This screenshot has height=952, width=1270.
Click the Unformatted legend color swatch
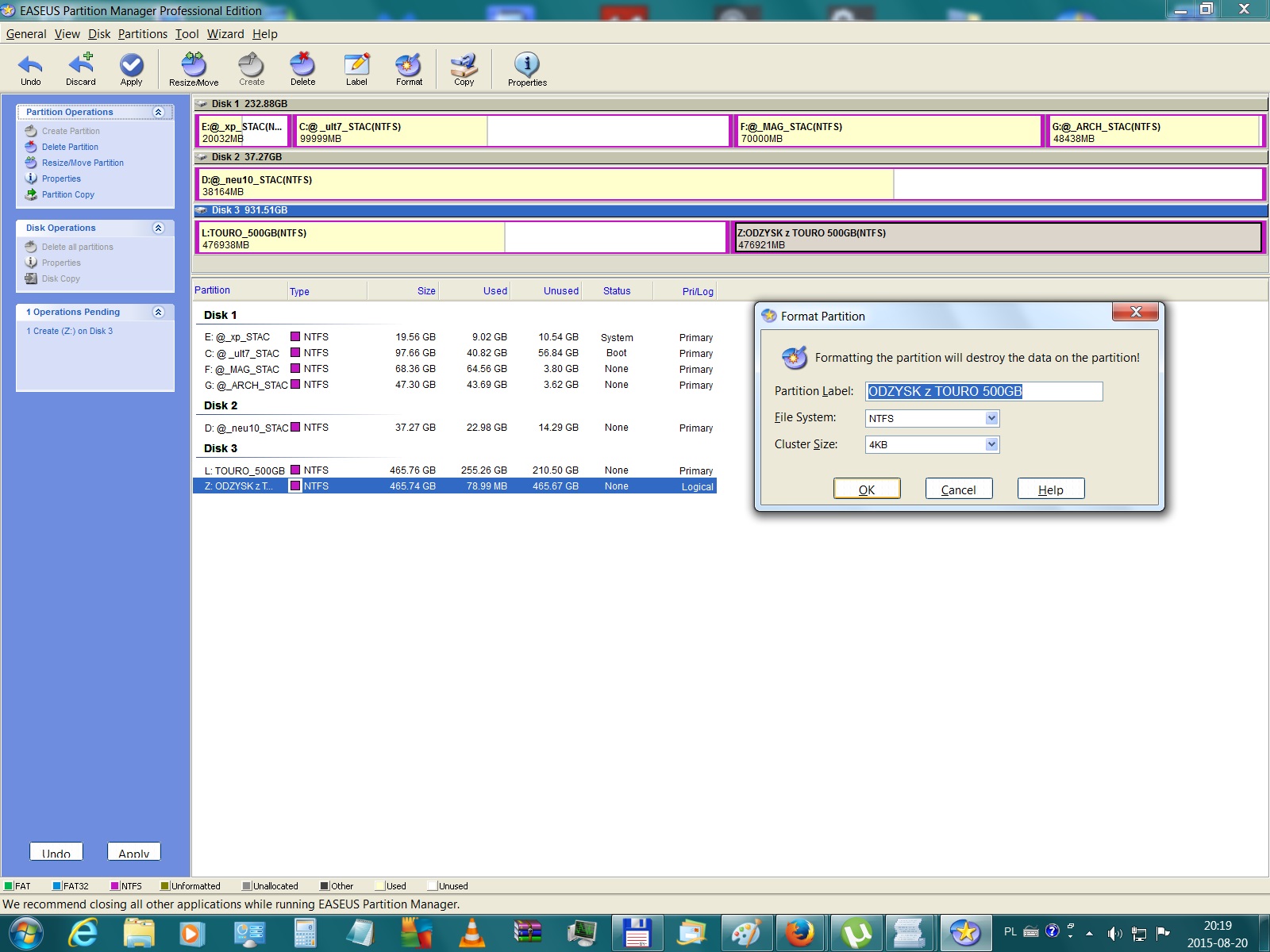click(165, 886)
